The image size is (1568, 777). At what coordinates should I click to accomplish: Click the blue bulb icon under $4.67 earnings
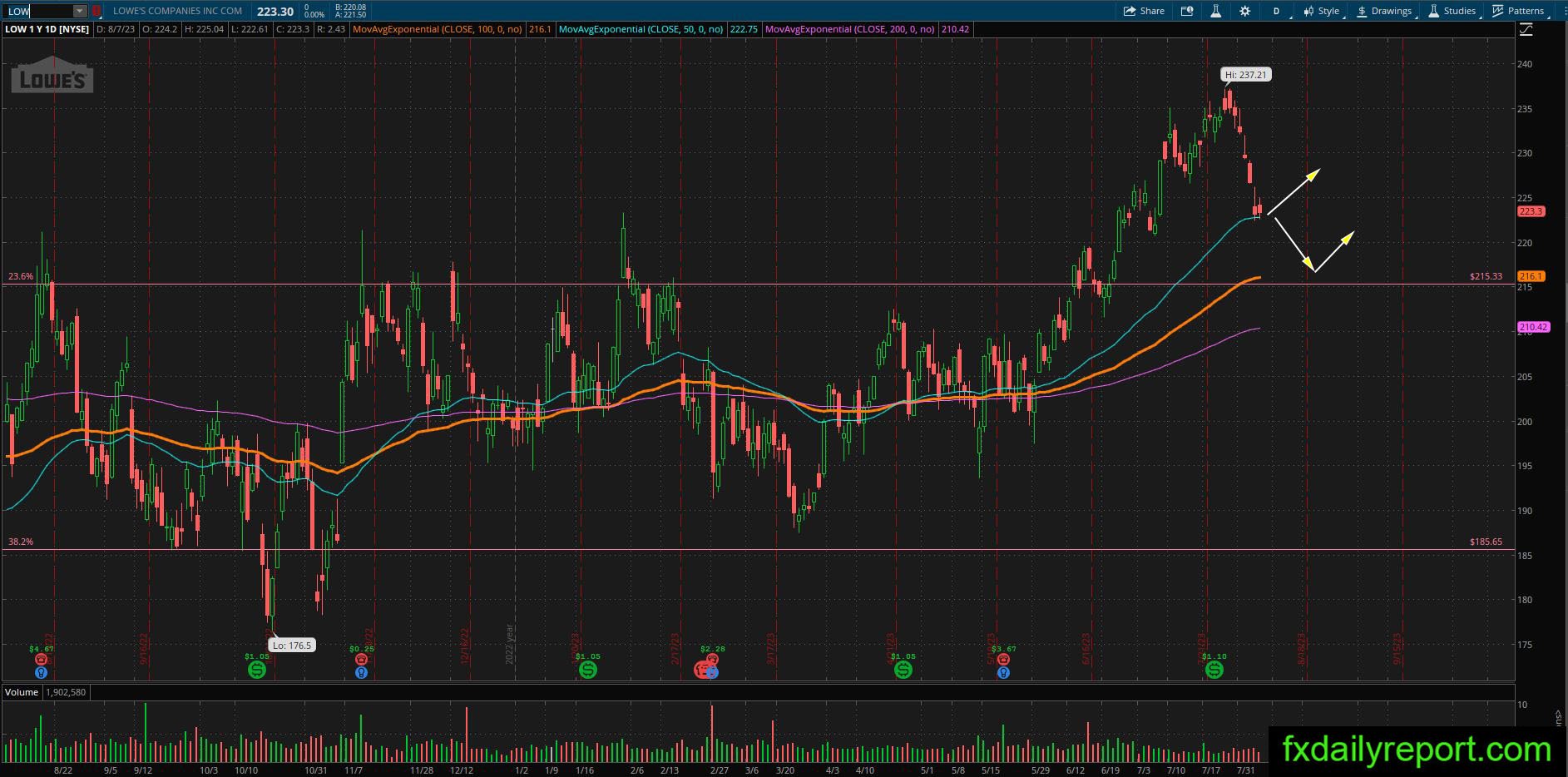click(x=42, y=672)
